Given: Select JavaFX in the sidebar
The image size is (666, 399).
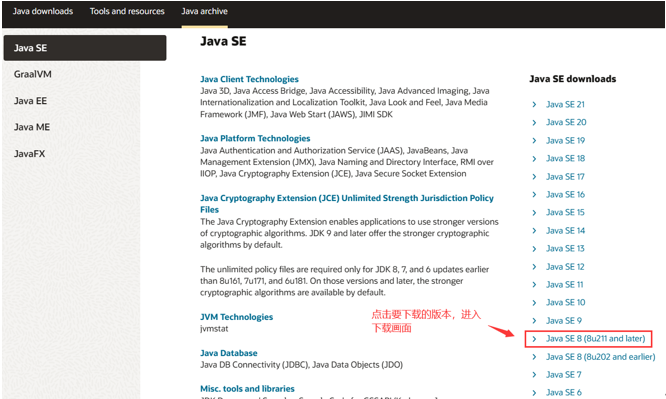Looking at the screenshot, I should point(29,154).
